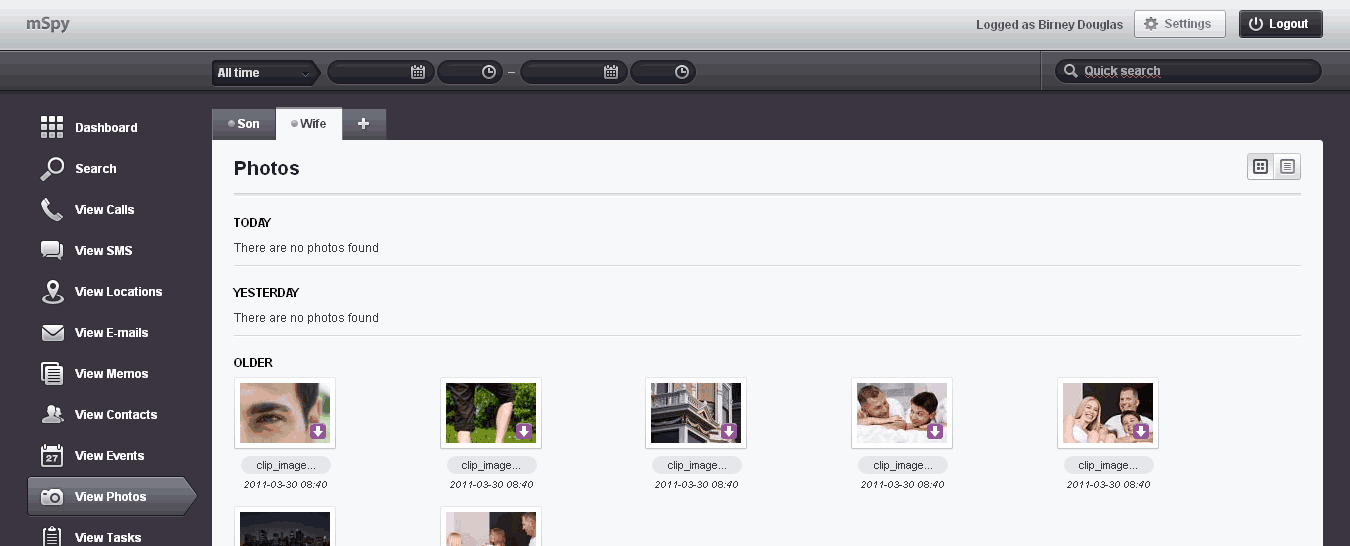The image size is (1350, 546).
Task: Open the eye close-up thumbnail
Action: [285, 413]
